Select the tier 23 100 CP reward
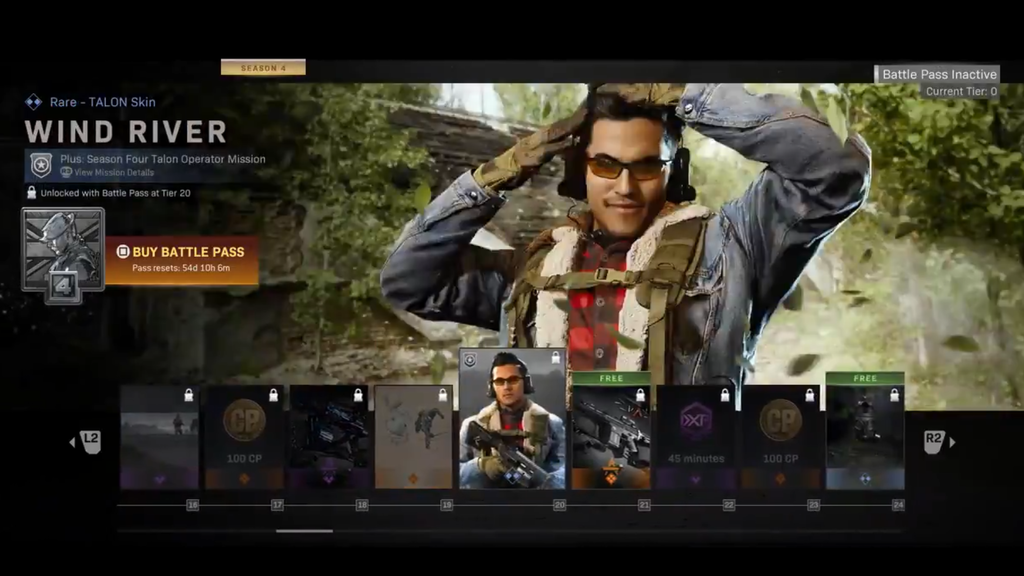 [780, 437]
